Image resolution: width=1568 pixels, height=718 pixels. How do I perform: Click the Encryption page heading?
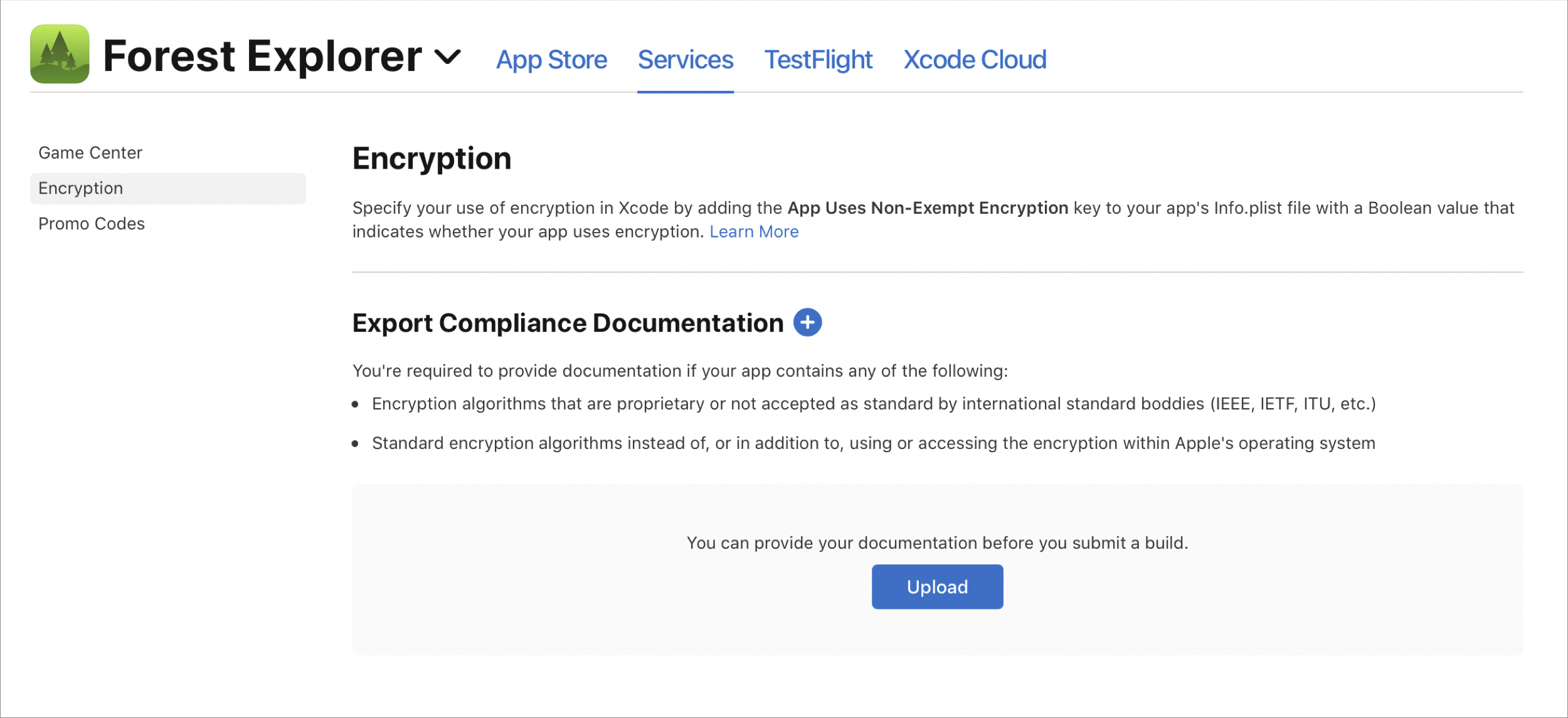[432, 158]
